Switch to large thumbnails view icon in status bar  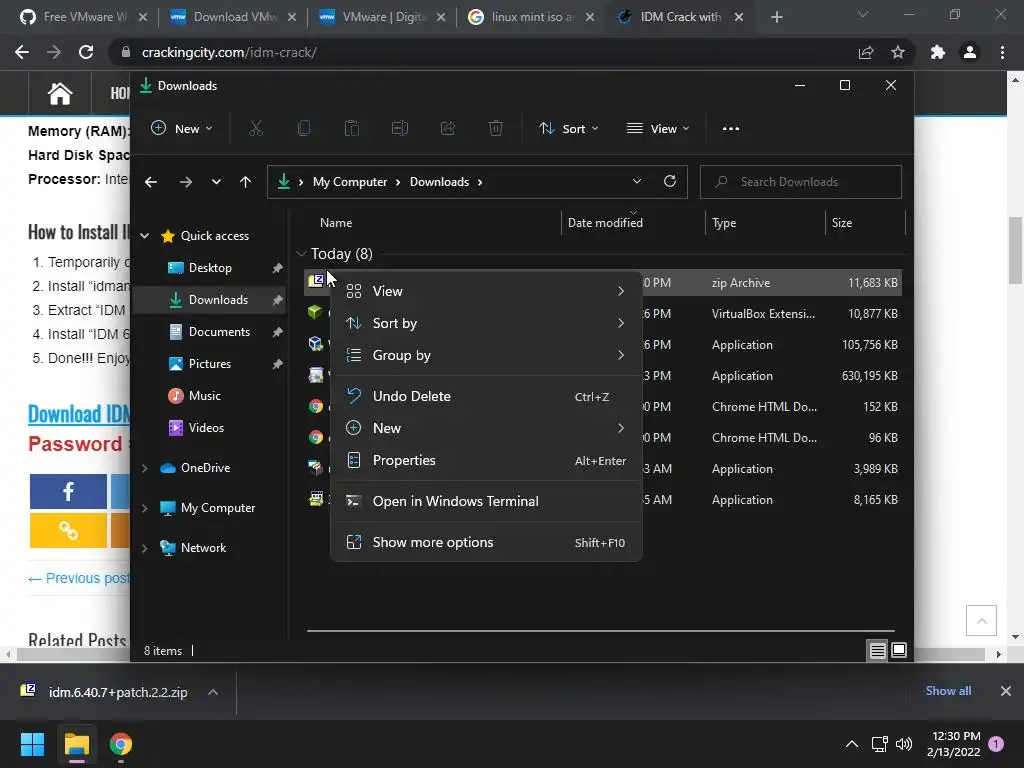click(899, 650)
